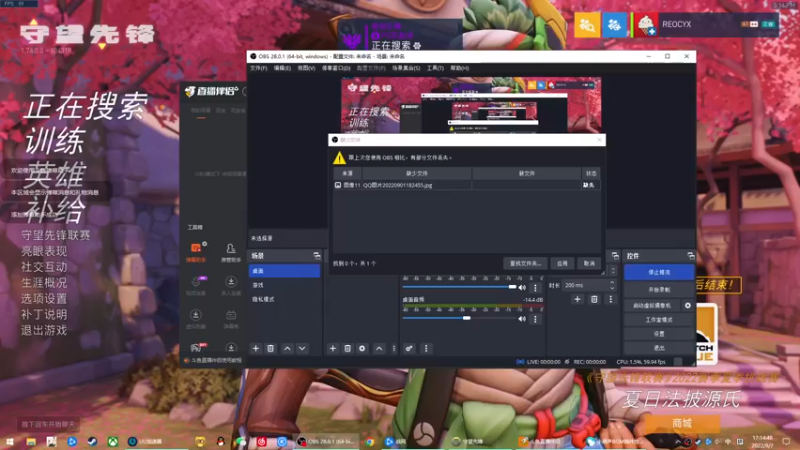Add a transition with the plus icon

tap(577, 299)
